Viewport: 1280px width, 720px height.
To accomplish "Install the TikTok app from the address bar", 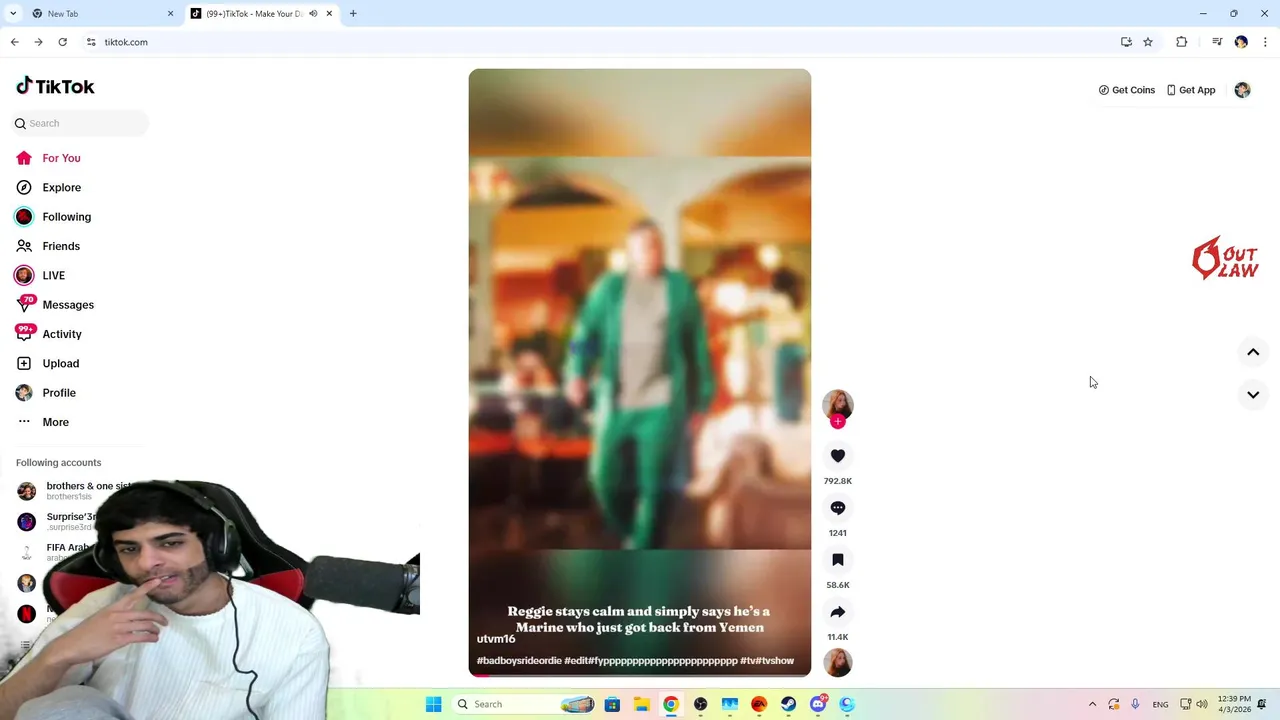I will [x=1126, y=42].
